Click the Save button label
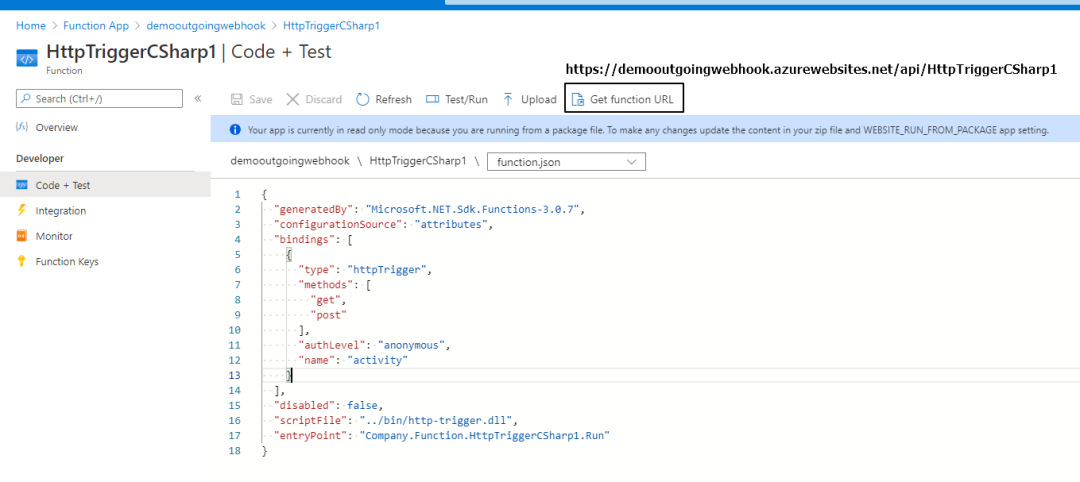1080x482 pixels. point(260,100)
